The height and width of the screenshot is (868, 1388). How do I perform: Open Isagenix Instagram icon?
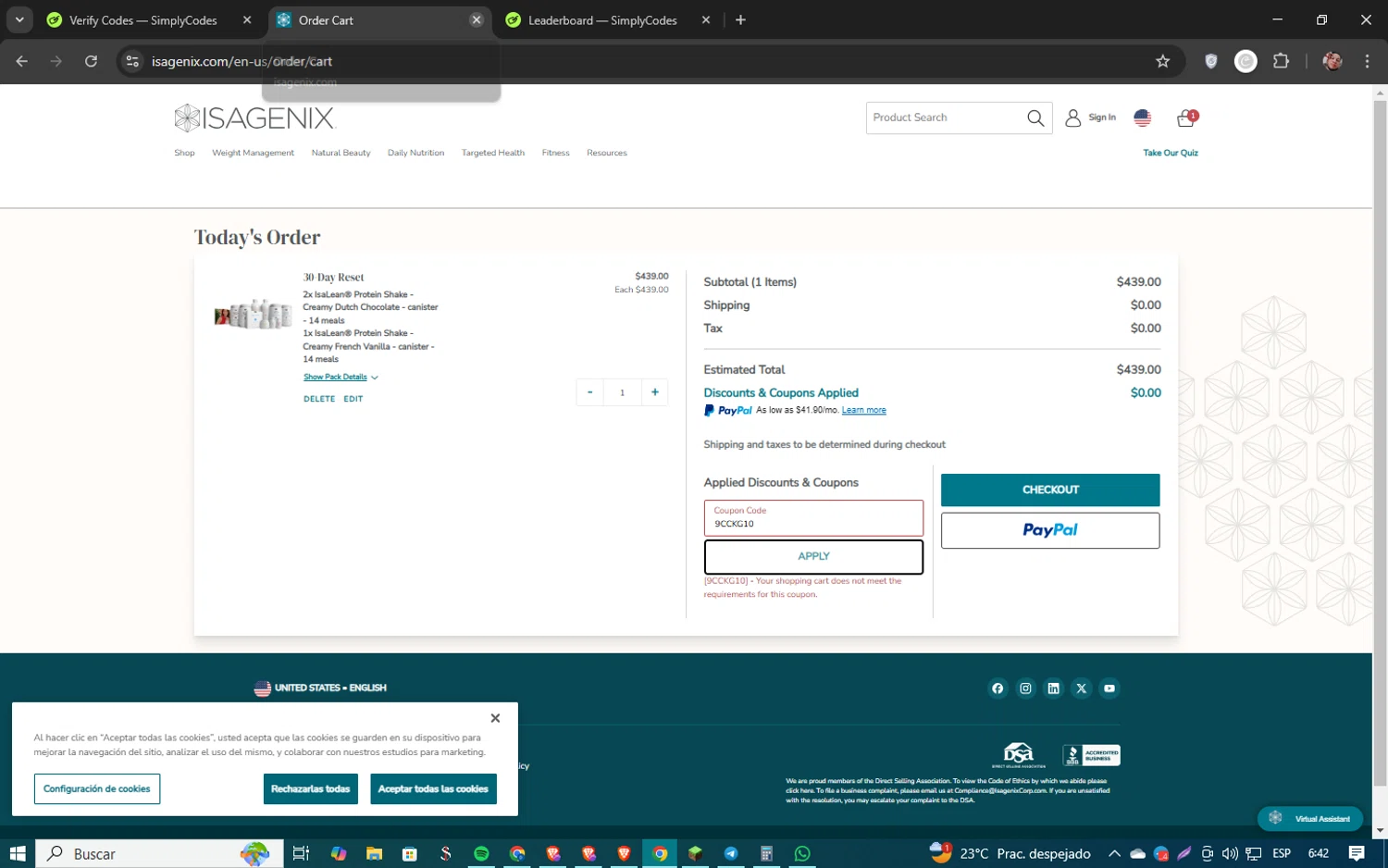point(1025,688)
